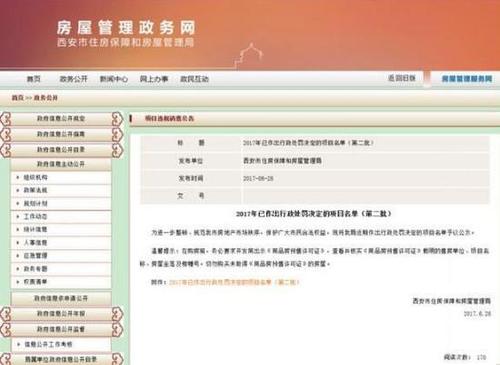This screenshot has width=500, height=365.
Task: Choose 应急管理 in the sidebar list
Action: tap(35, 256)
